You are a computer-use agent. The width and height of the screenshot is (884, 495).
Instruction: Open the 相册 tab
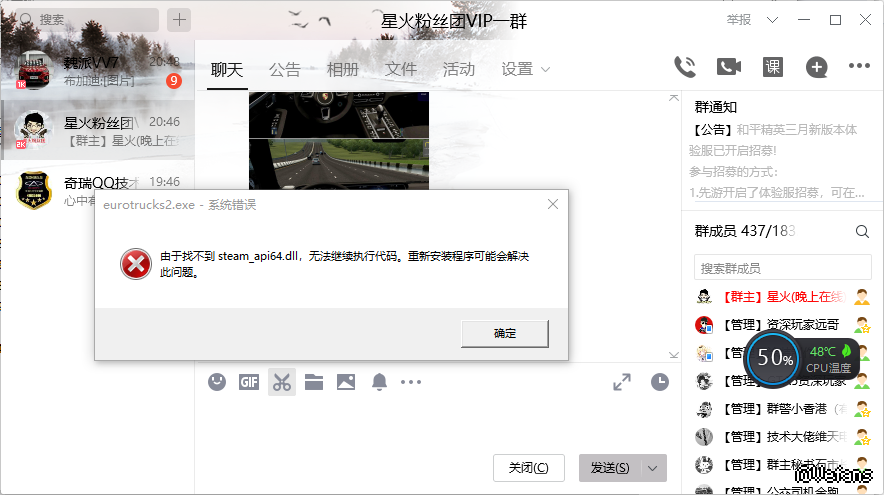(x=343, y=70)
